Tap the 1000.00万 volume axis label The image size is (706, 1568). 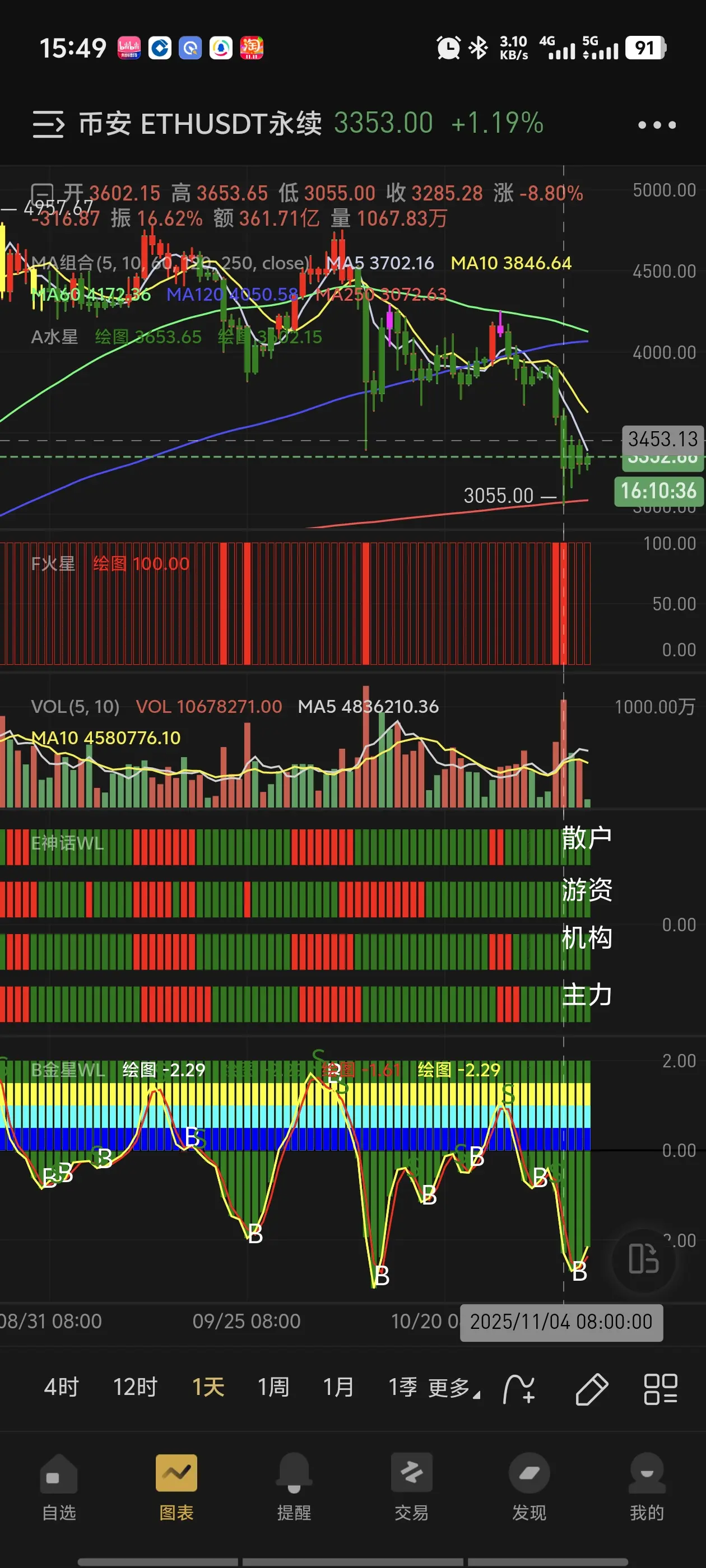coord(655,707)
